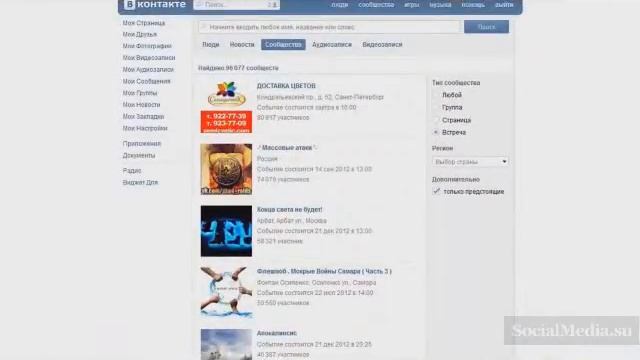Open Мои Друзья in sidebar
Screen dimensions: 640x360
(x=140, y=34)
